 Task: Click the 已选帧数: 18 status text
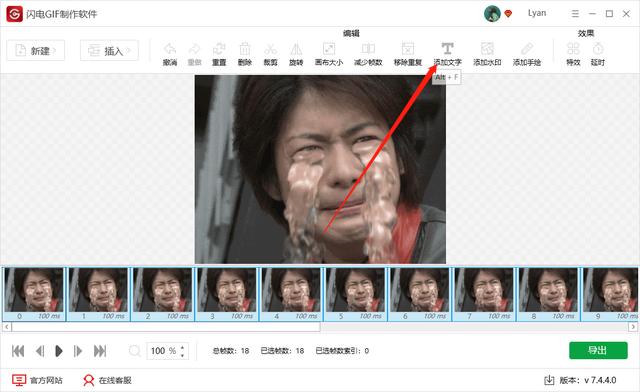(282, 351)
